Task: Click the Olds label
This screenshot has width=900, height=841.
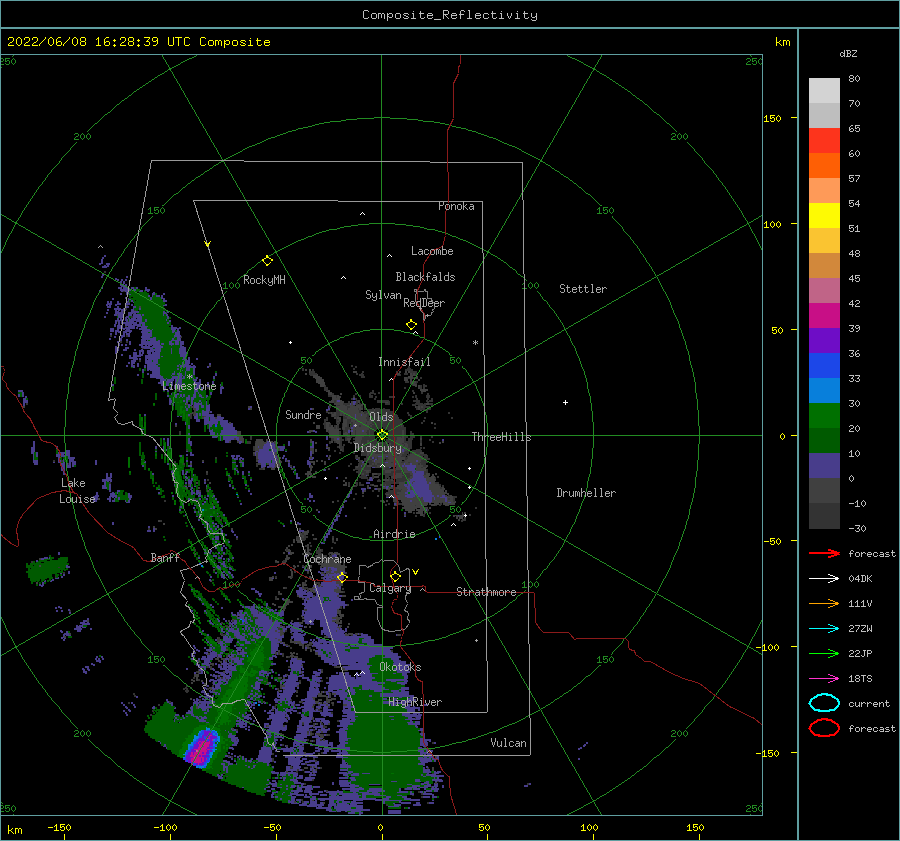Action: tap(381, 417)
